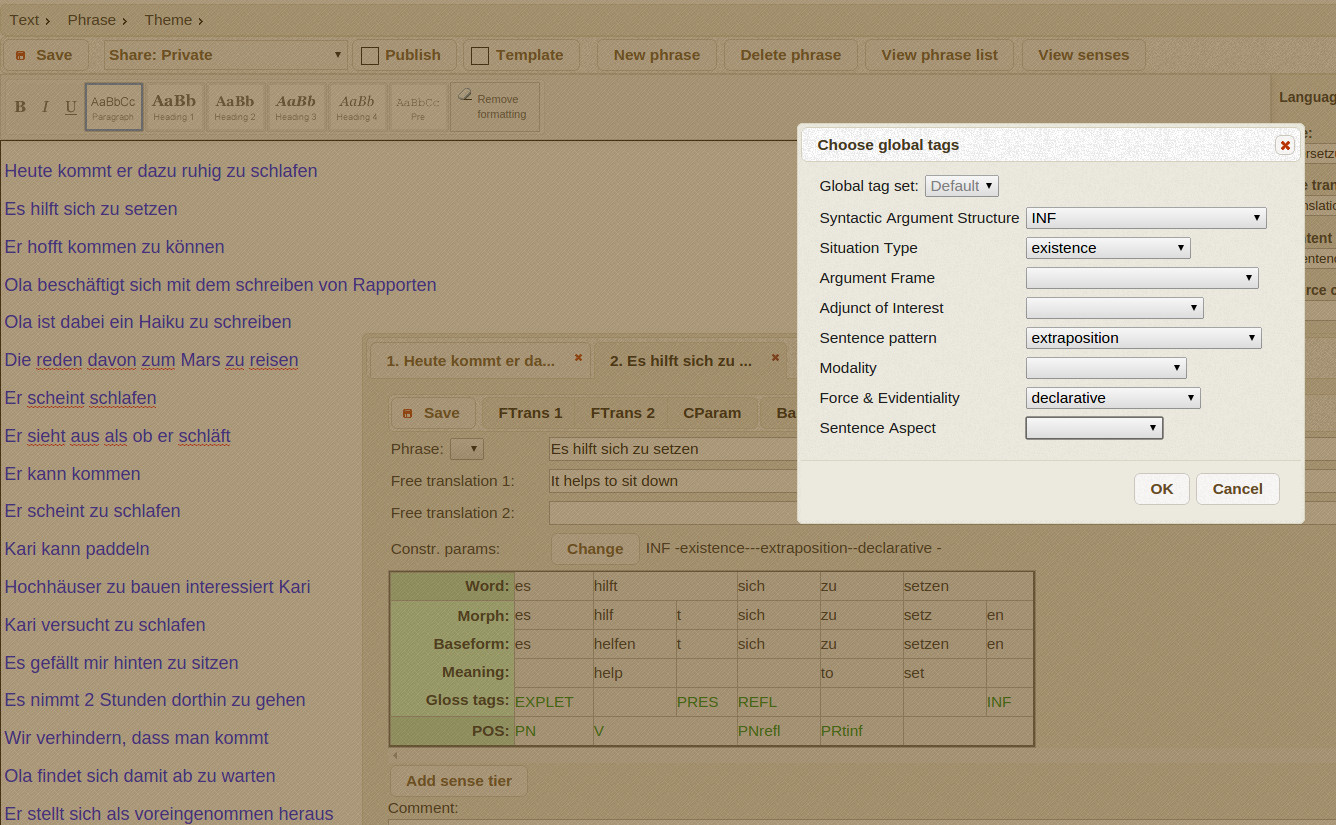
Task: Click the Add sense tier button
Action: [x=458, y=781]
